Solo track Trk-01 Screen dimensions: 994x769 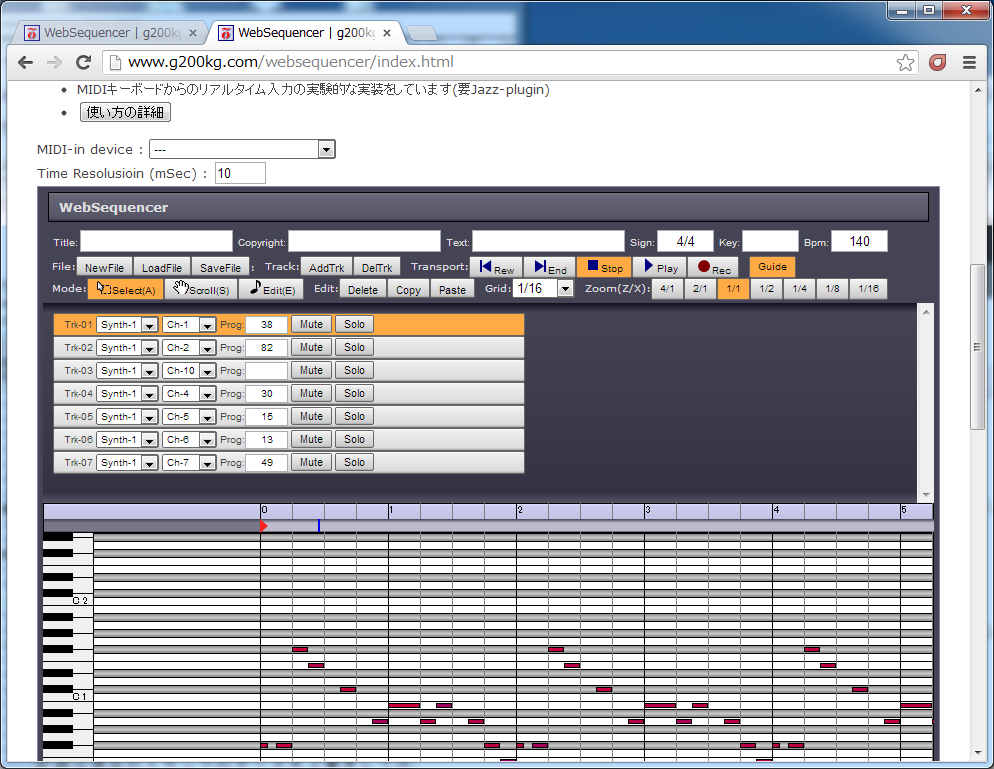coord(354,325)
